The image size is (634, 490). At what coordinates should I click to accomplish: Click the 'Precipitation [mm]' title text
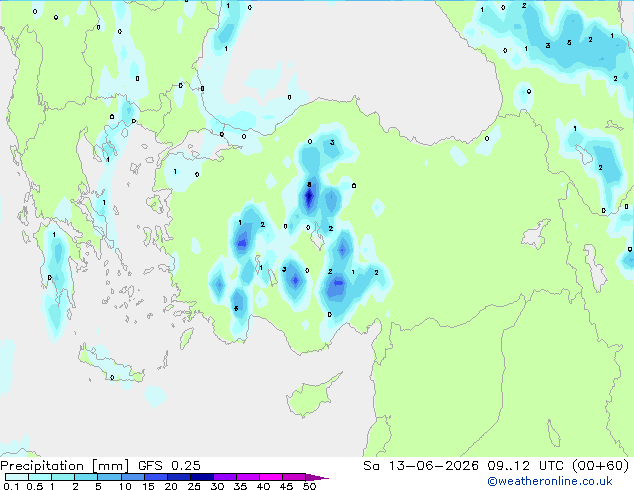(65, 466)
